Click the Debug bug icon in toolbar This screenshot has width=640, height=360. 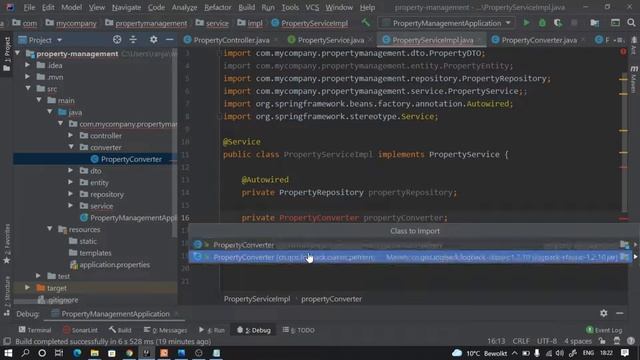(x=542, y=23)
